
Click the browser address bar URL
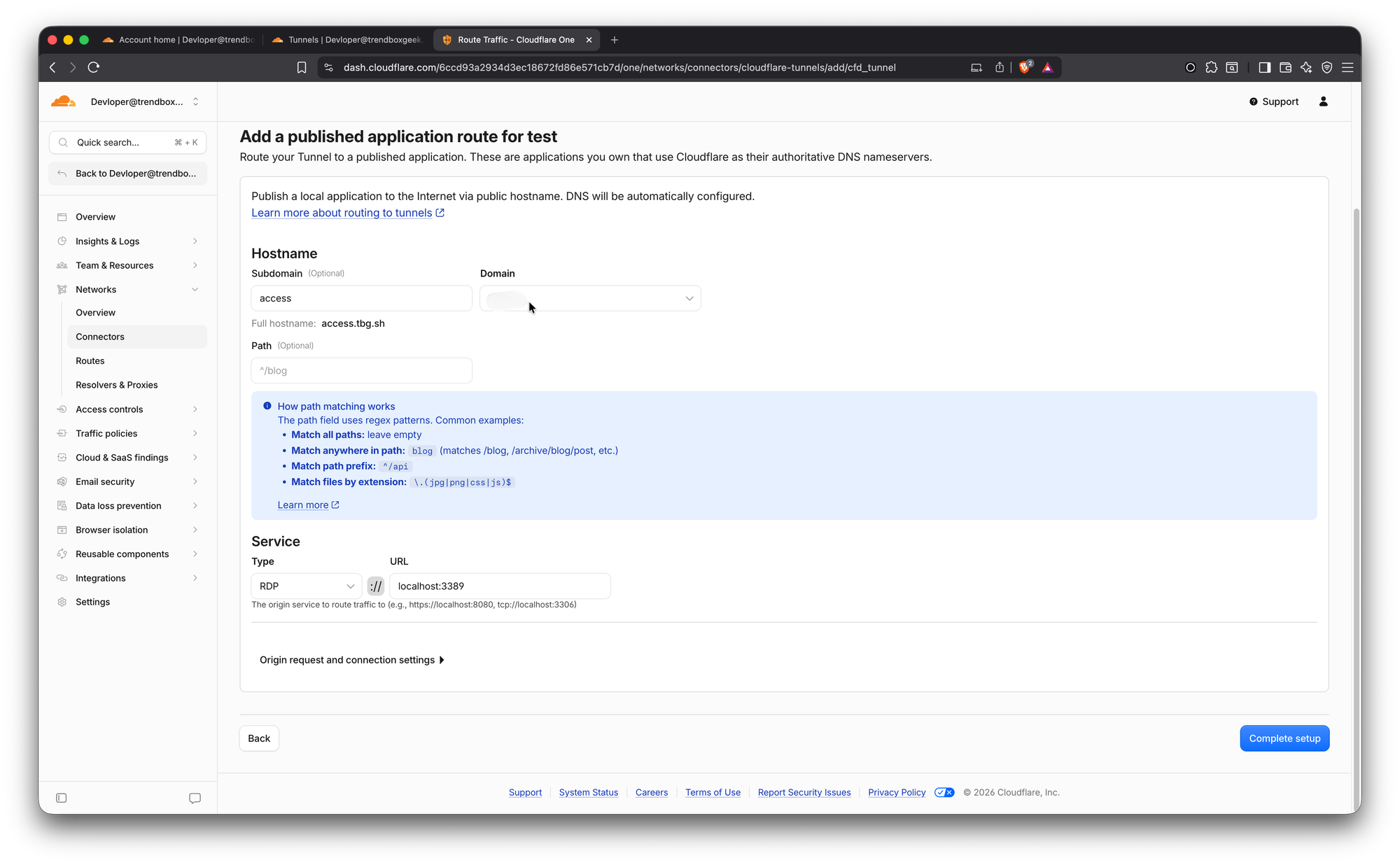pyautogui.click(x=619, y=67)
